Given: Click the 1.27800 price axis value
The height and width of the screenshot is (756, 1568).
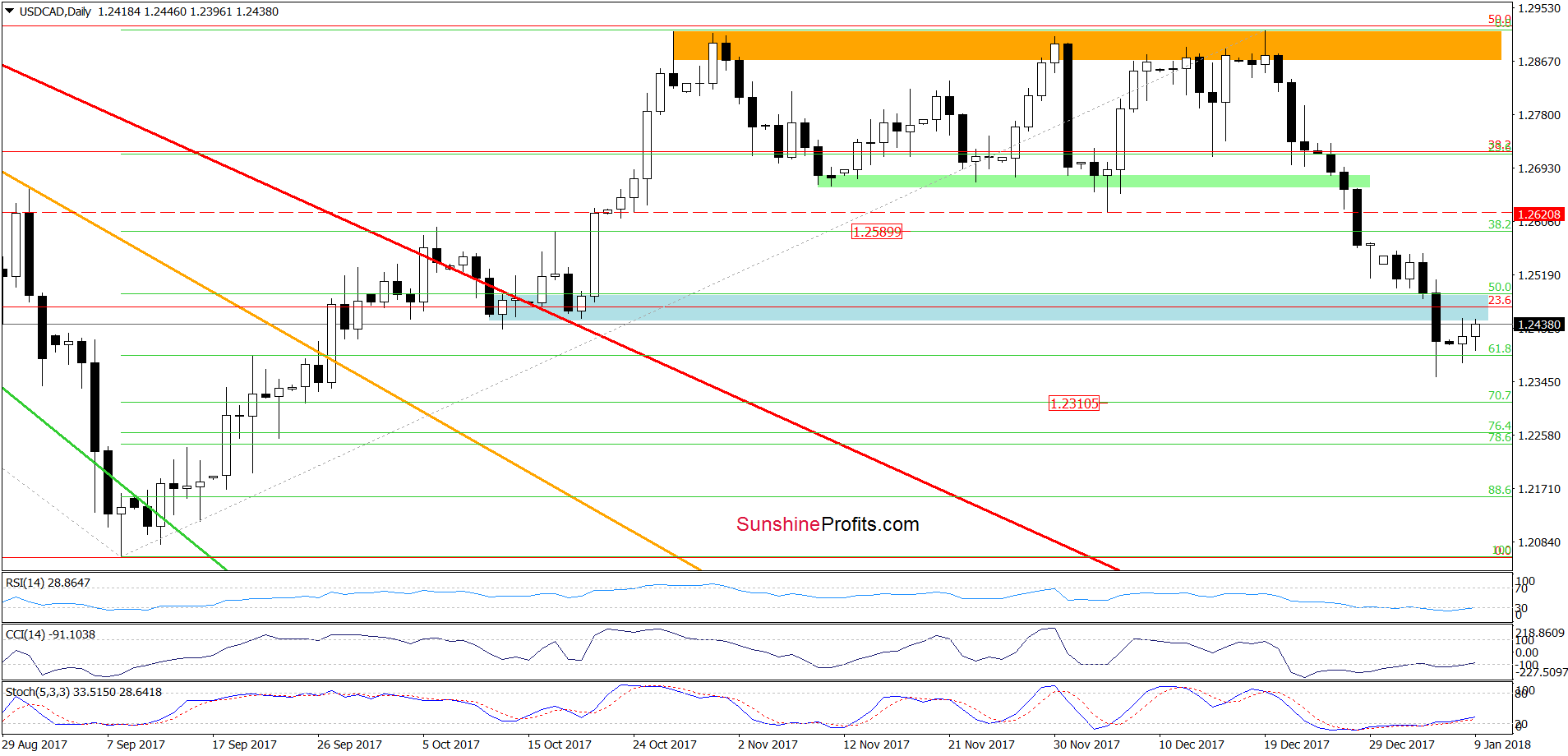Looking at the screenshot, I should [x=1539, y=115].
